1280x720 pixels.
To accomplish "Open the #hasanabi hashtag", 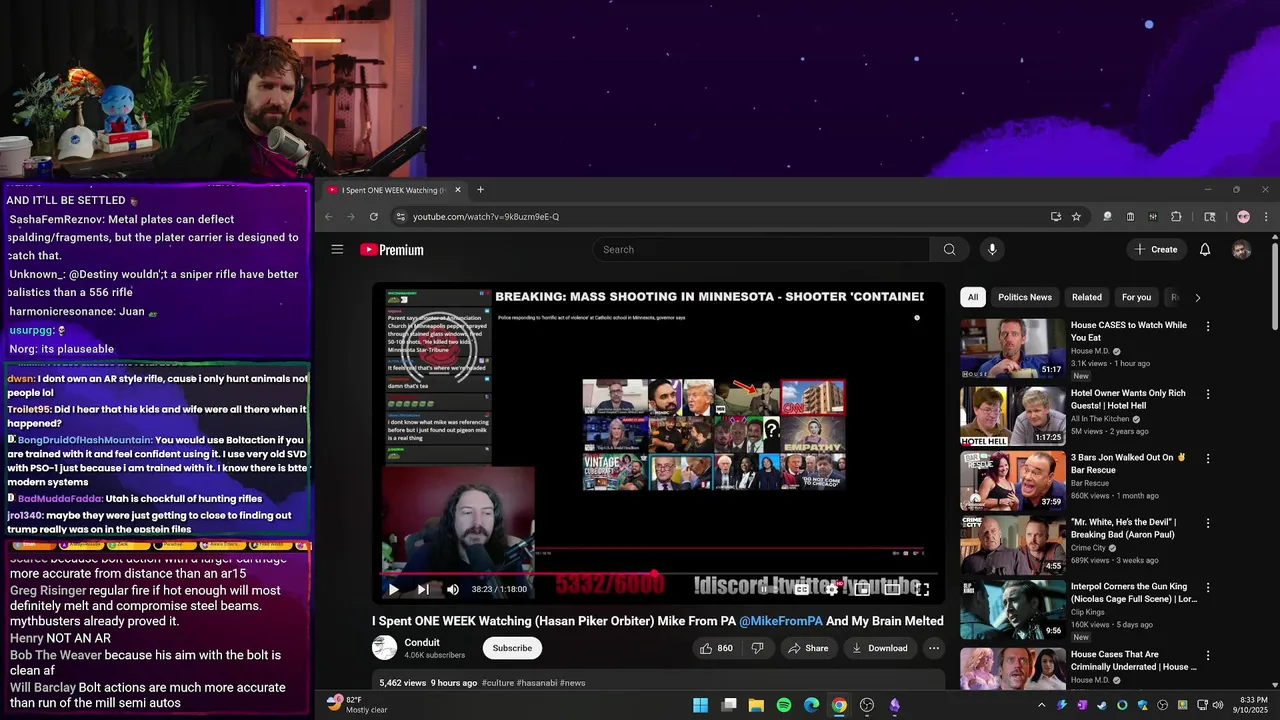I will tap(537, 683).
